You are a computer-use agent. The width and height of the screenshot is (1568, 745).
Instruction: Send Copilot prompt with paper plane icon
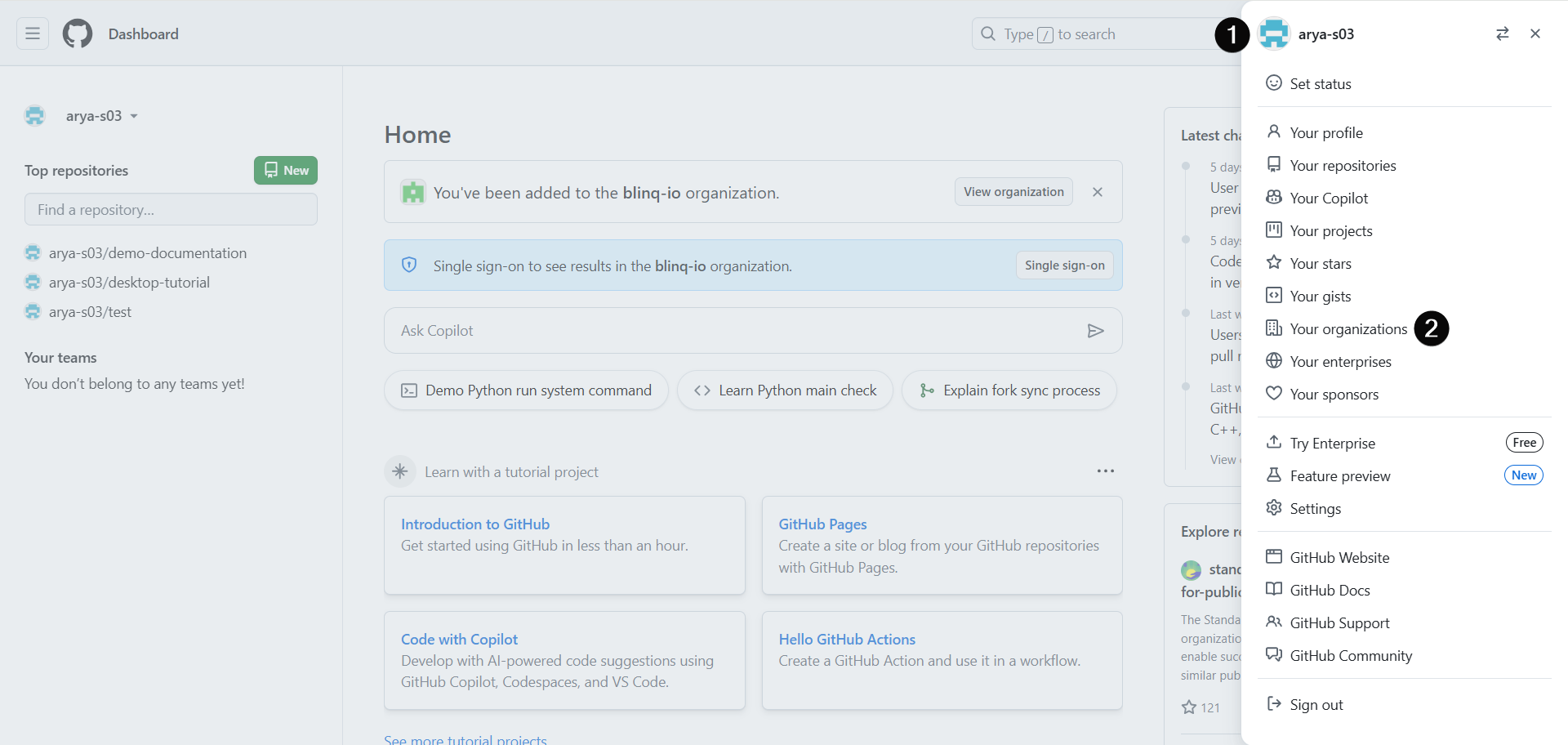[1096, 330]
